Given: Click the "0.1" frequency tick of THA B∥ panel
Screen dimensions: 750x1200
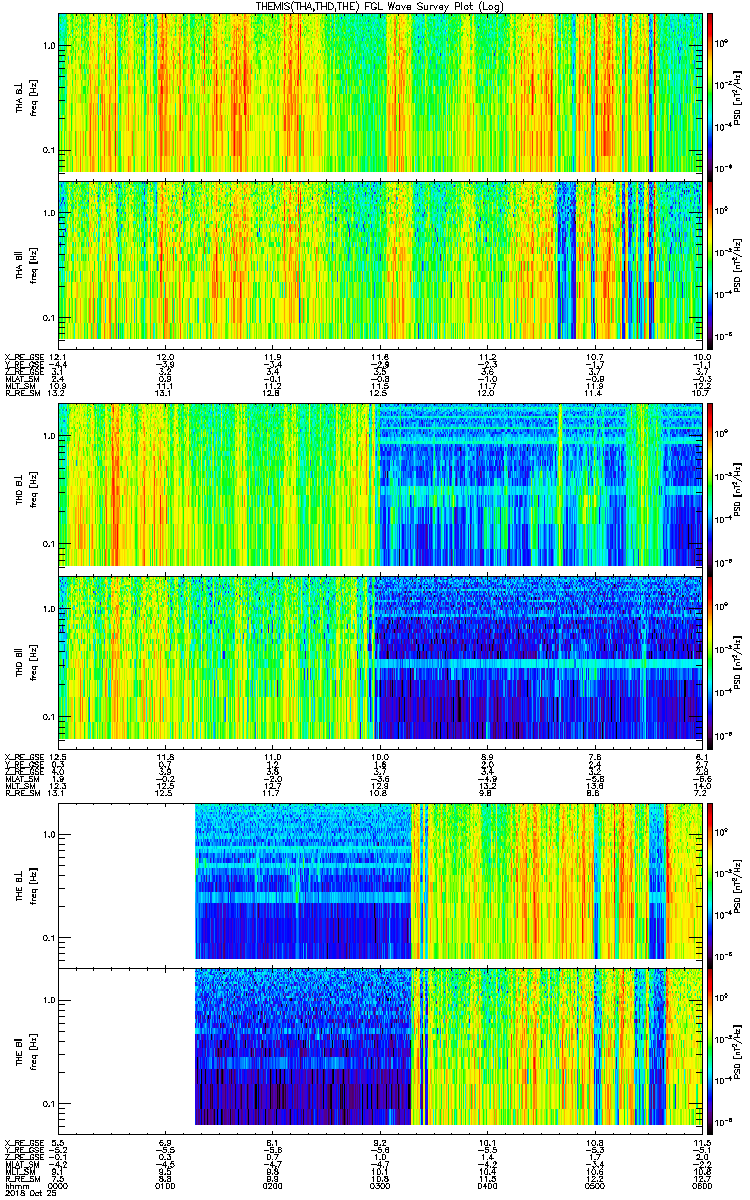Looking at the screenshot, I should pos(48,318).
